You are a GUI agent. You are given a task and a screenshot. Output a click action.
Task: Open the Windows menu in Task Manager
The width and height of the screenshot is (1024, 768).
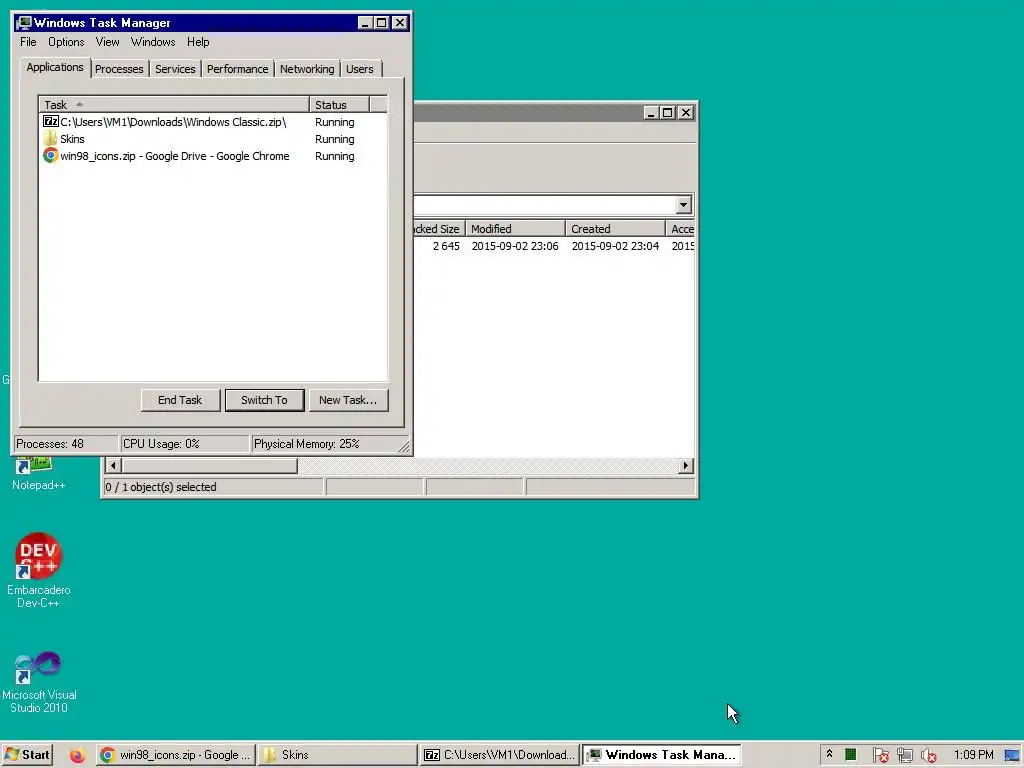pyautogui.click(x=153, y=42)
